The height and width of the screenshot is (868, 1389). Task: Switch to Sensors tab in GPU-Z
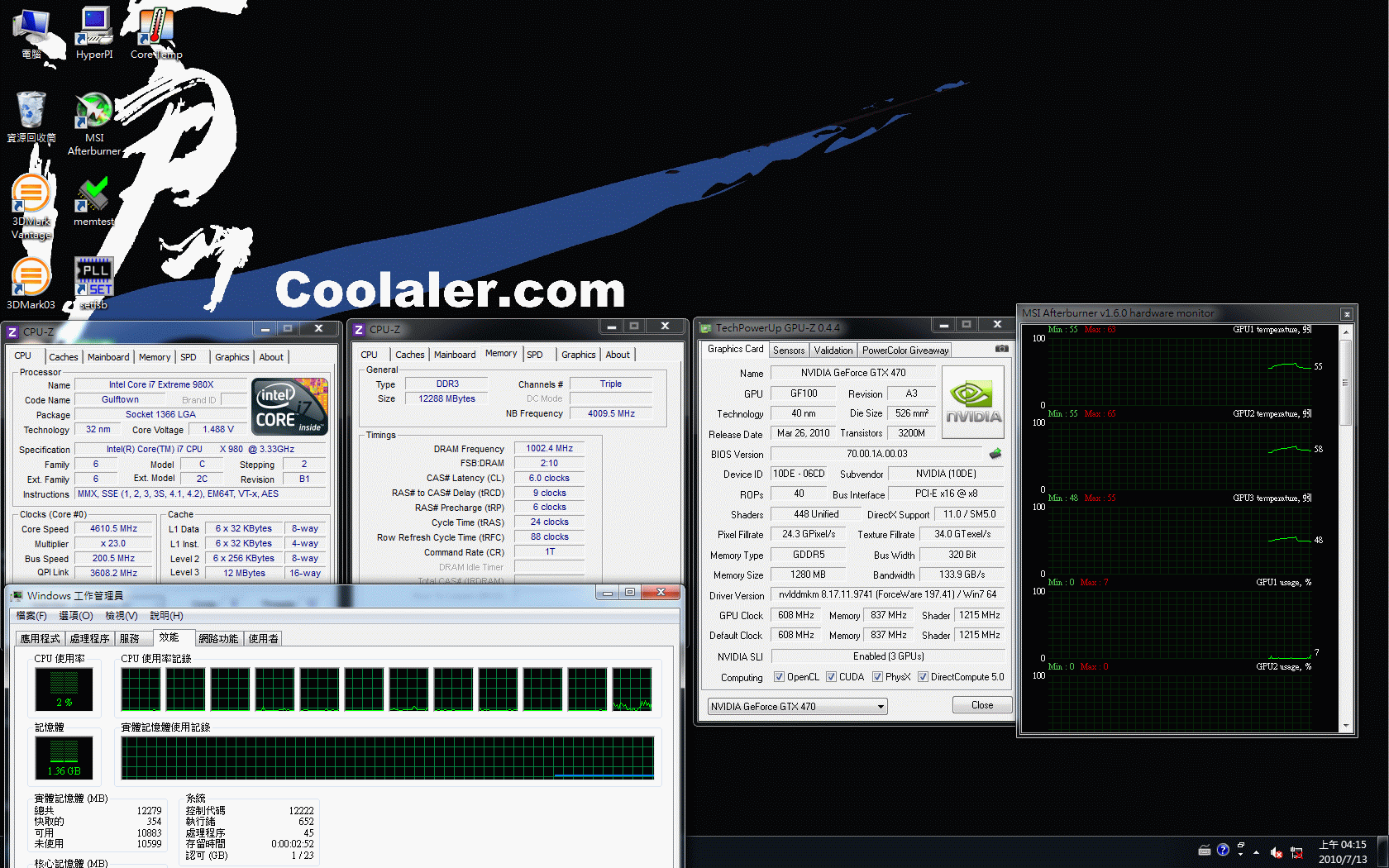click(789, 351)
